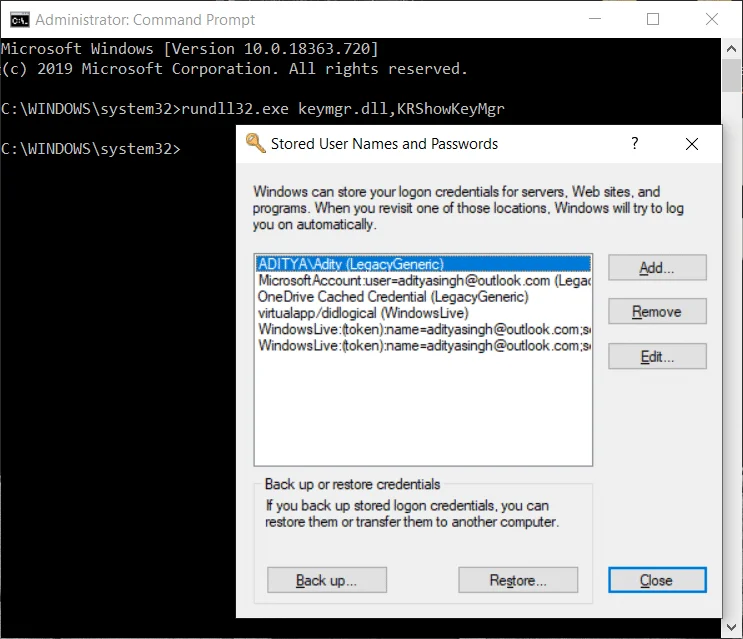This screenshot has width=743, height=639.
Task: Select virtualapp/didlogical (WindowsLive) entry
Action: pyautogui.click(x=423, y=313)
